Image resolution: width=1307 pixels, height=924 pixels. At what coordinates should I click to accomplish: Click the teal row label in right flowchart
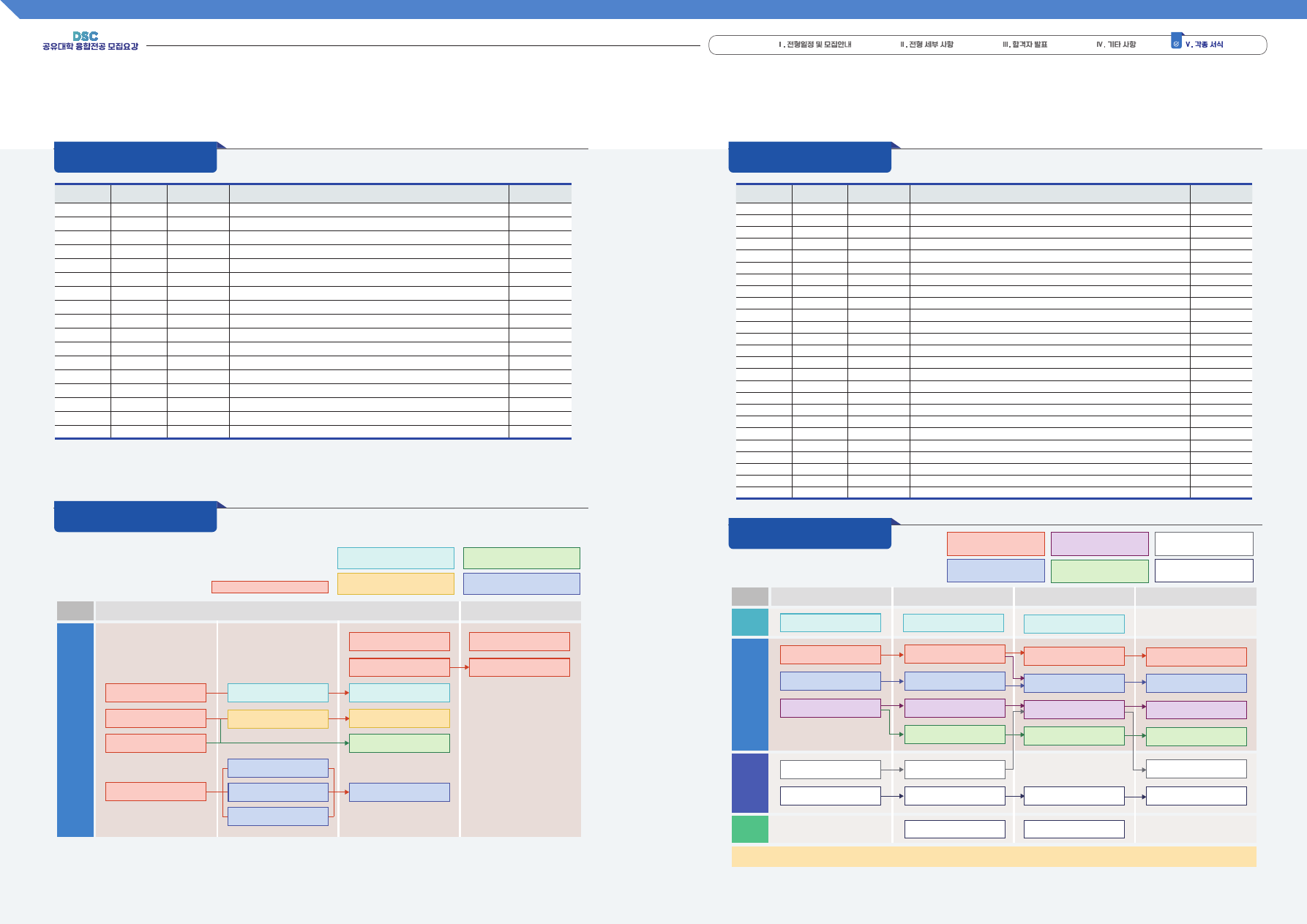749,623
